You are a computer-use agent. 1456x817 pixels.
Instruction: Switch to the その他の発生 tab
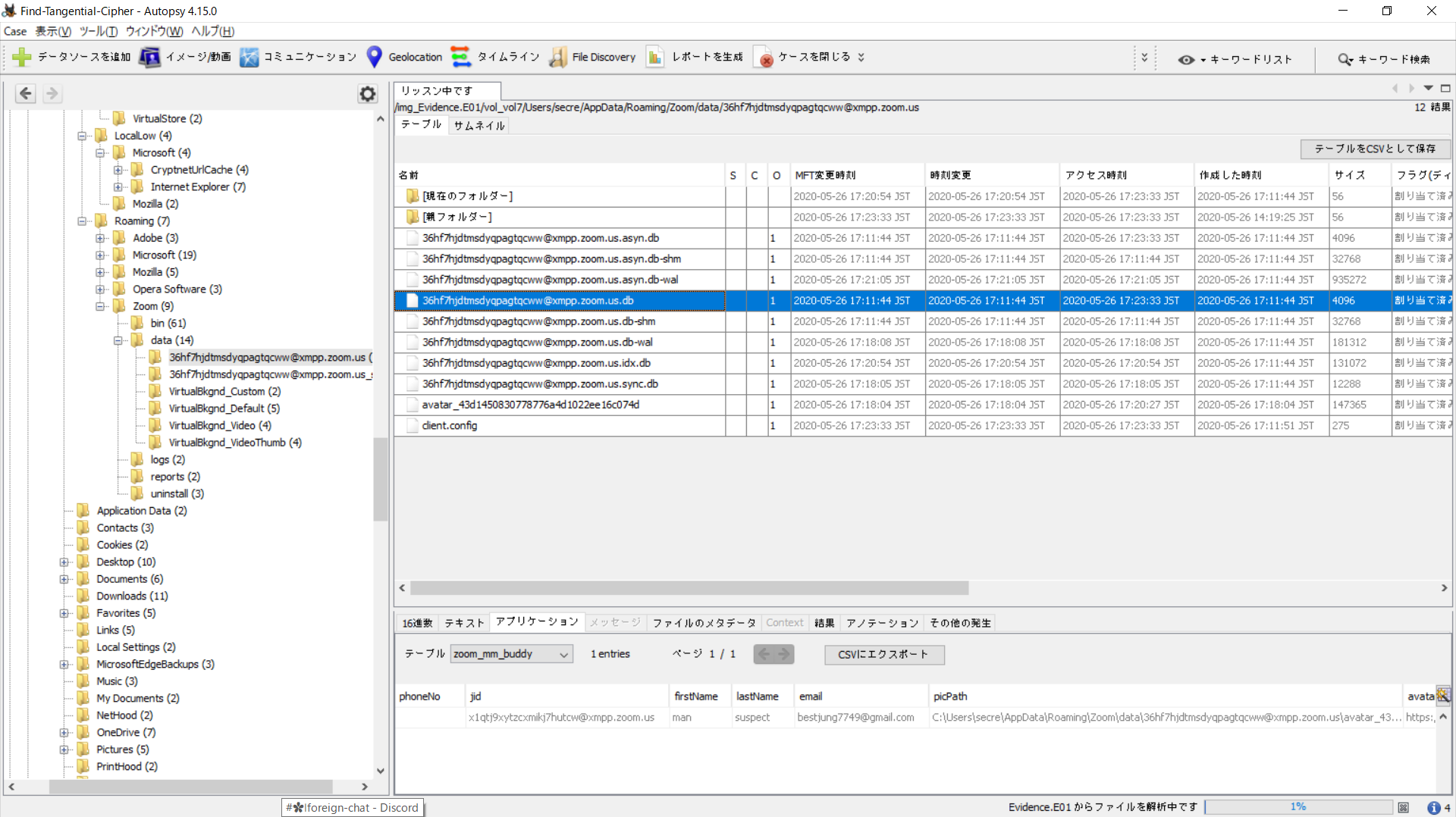coord(961,623)
